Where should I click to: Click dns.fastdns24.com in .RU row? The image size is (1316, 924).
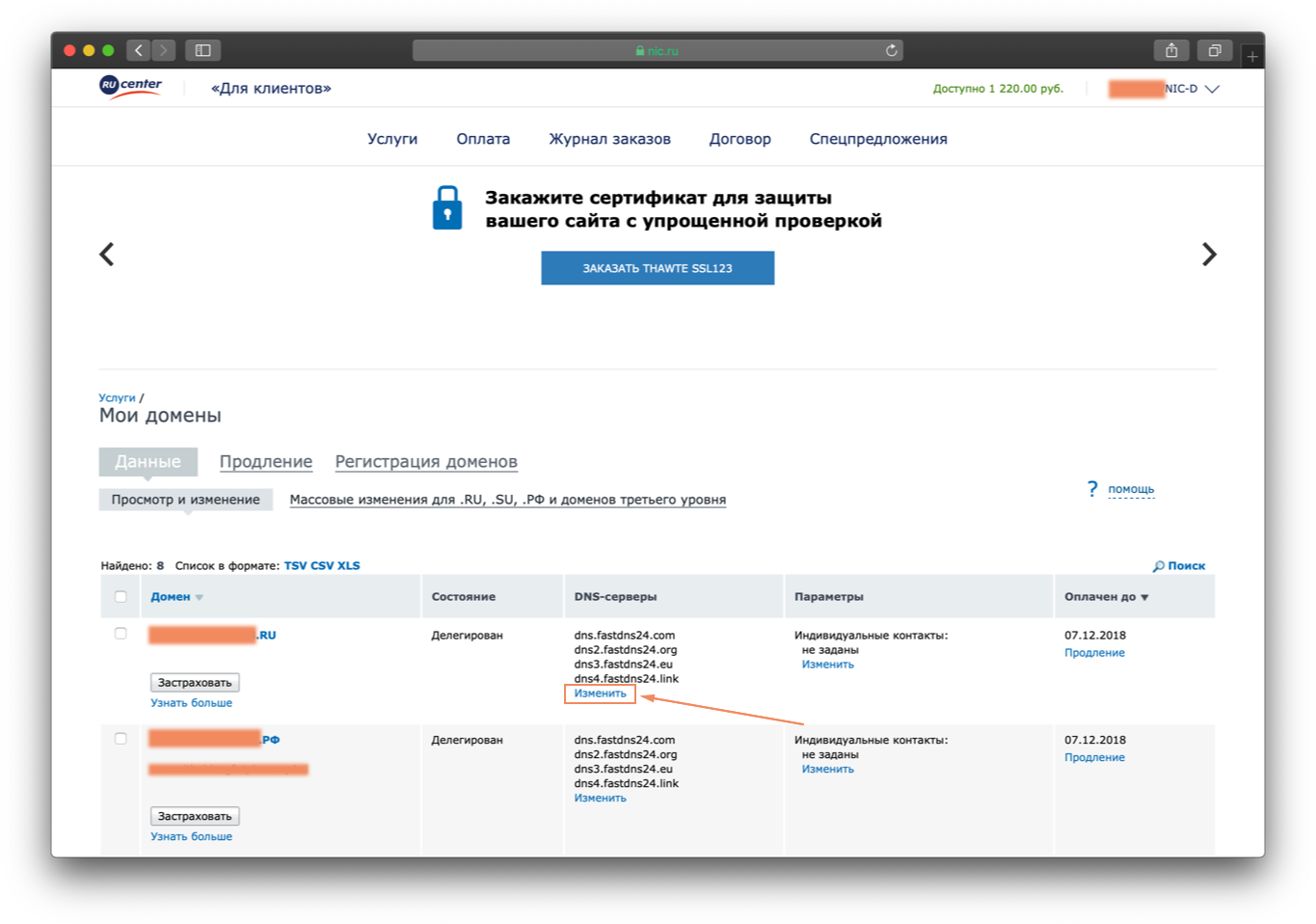coord(624,636)
